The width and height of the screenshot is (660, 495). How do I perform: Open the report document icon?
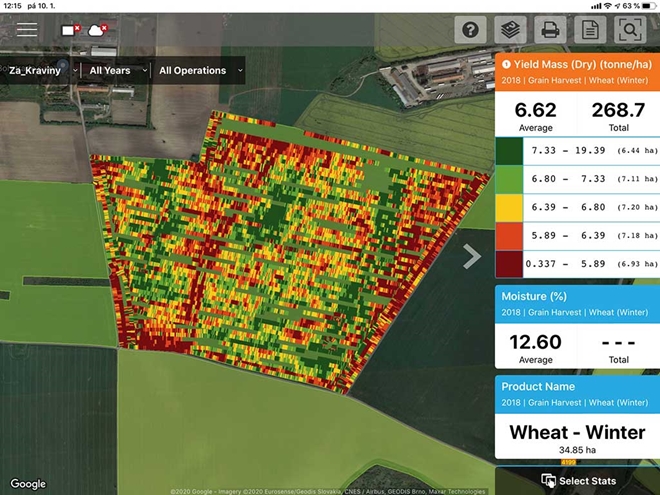[x=590, y=30]
